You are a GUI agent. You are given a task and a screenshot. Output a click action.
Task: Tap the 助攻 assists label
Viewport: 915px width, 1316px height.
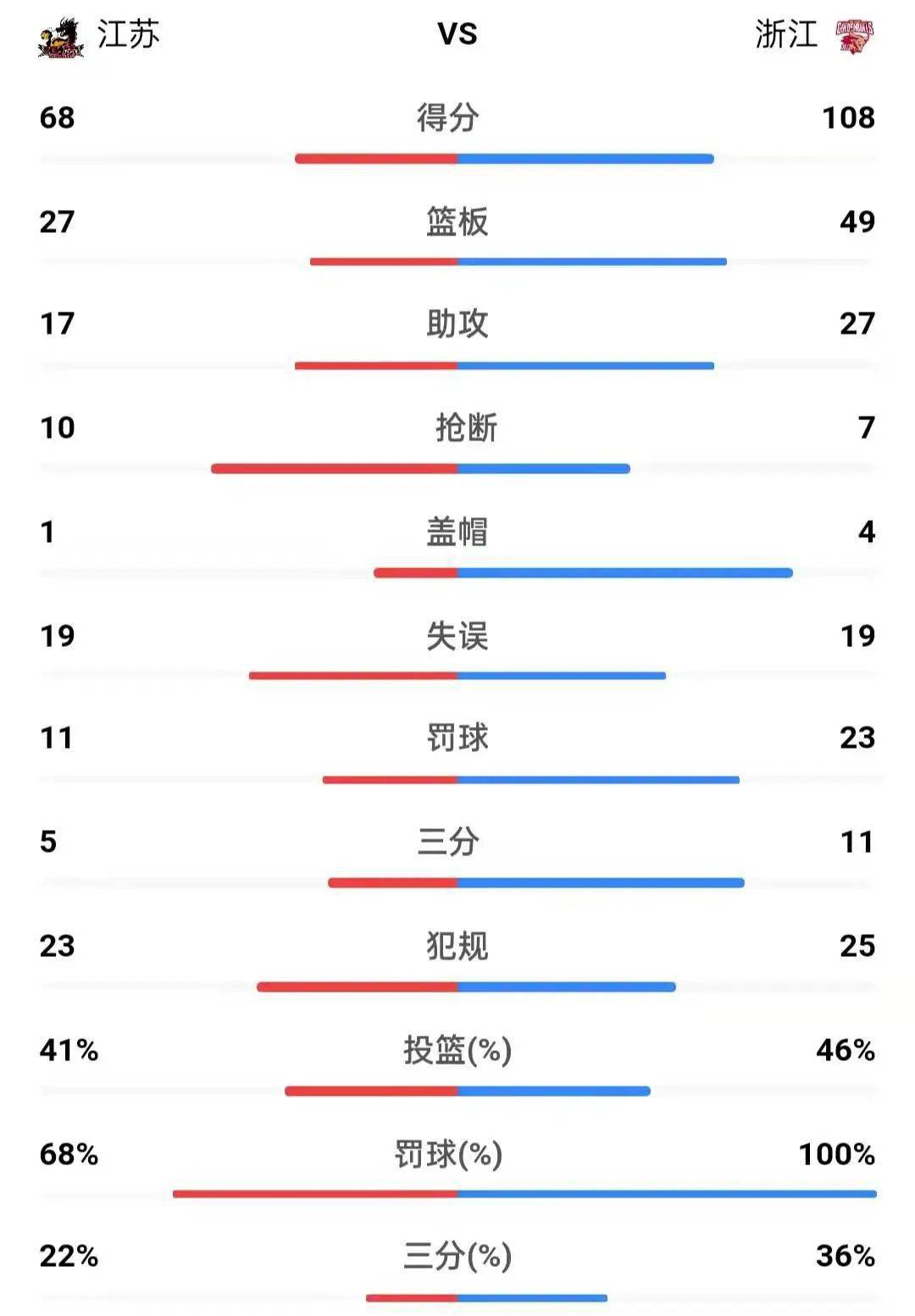point(457,323)
